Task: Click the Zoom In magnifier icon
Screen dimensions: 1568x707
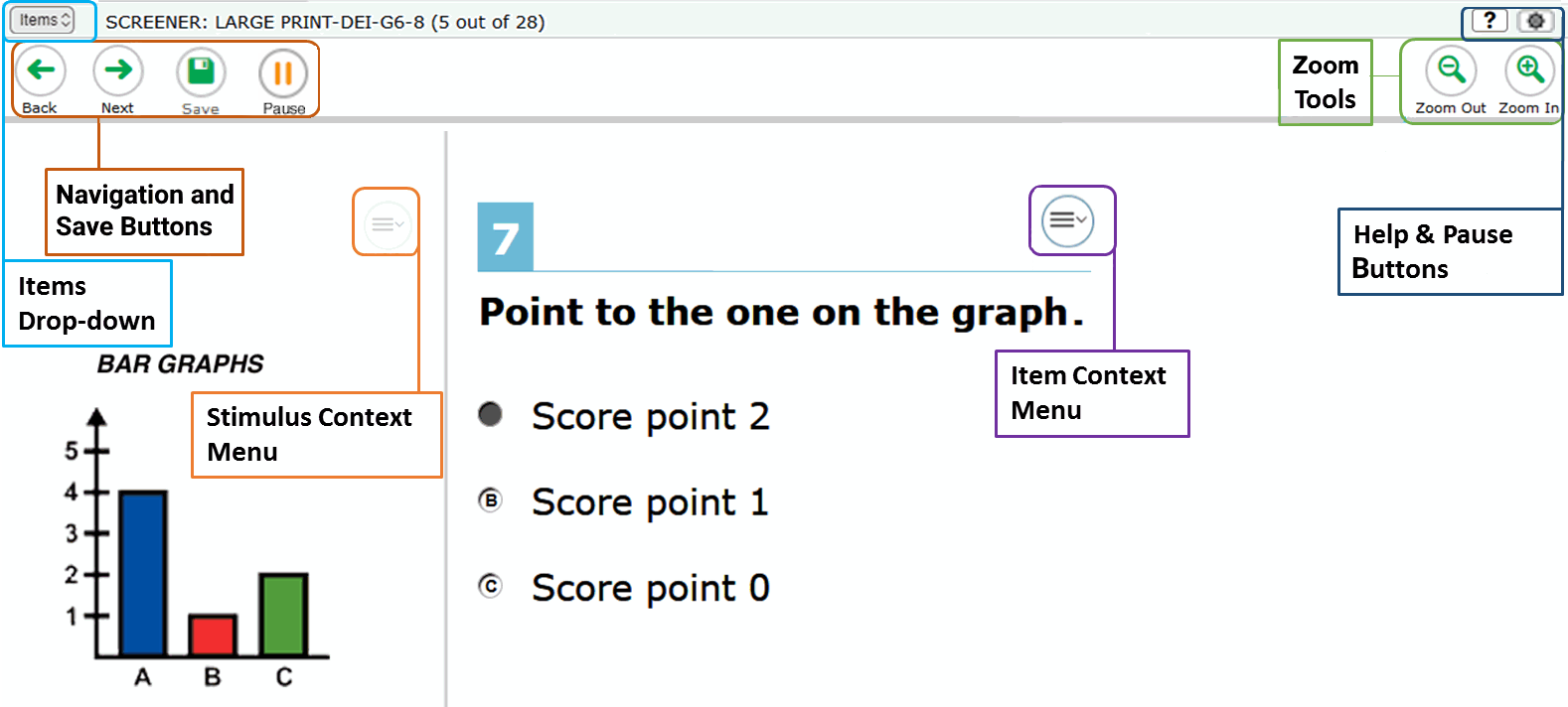Action: click(1529, 71)
